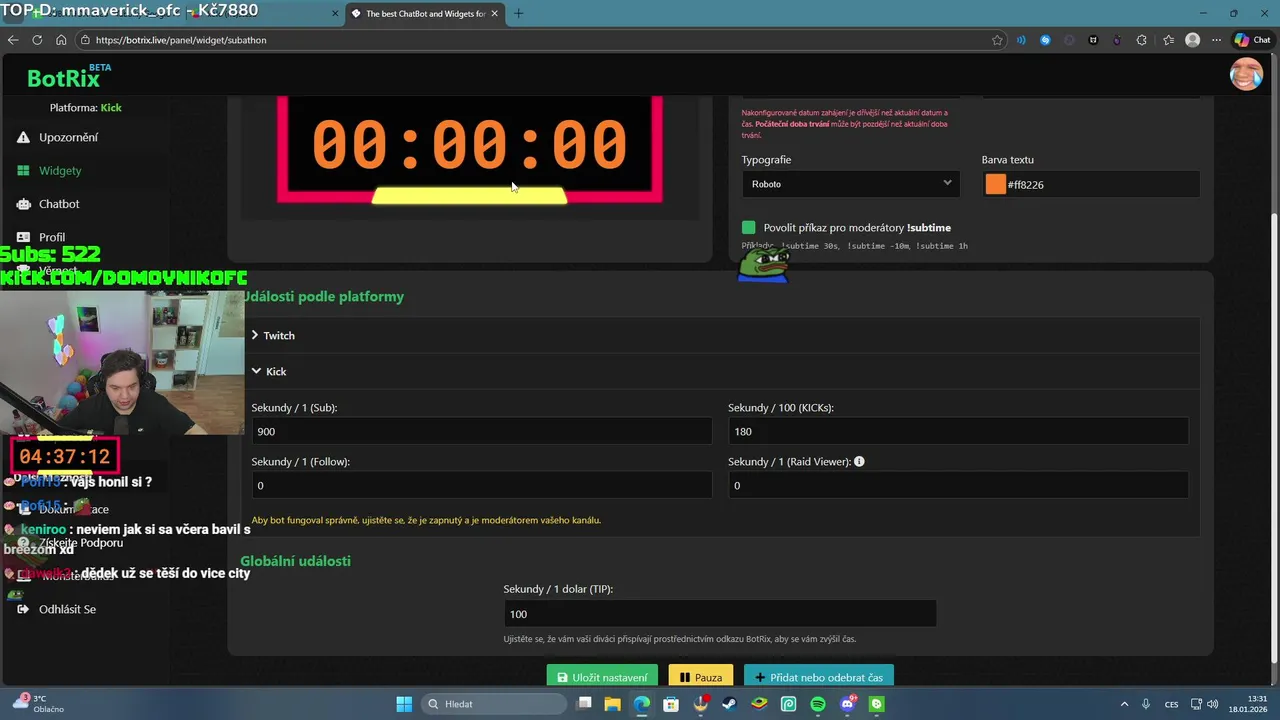This screenshot has height=720, width=1280.
Task: Click the BotRix logo
Action: [68, 77]
